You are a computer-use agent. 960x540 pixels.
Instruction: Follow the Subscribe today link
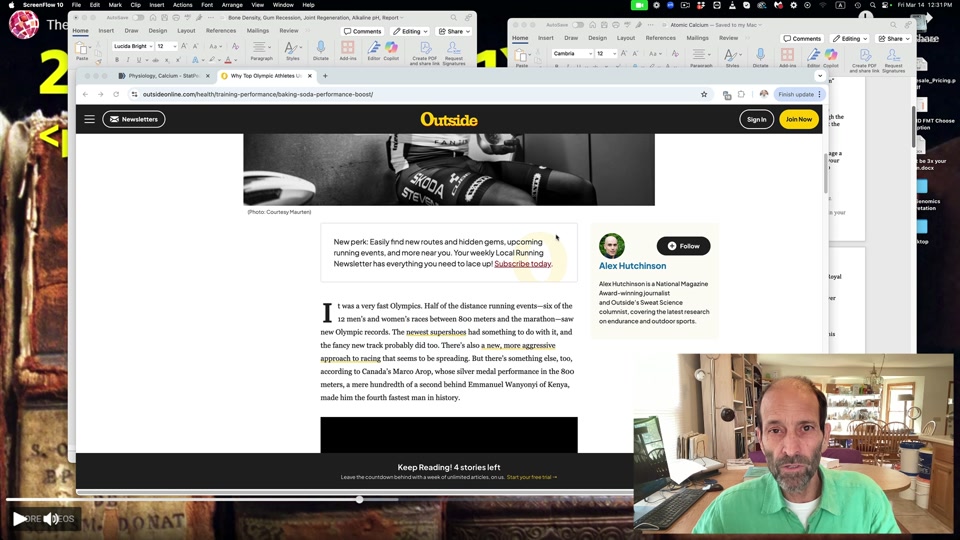(x=522, y=264)
